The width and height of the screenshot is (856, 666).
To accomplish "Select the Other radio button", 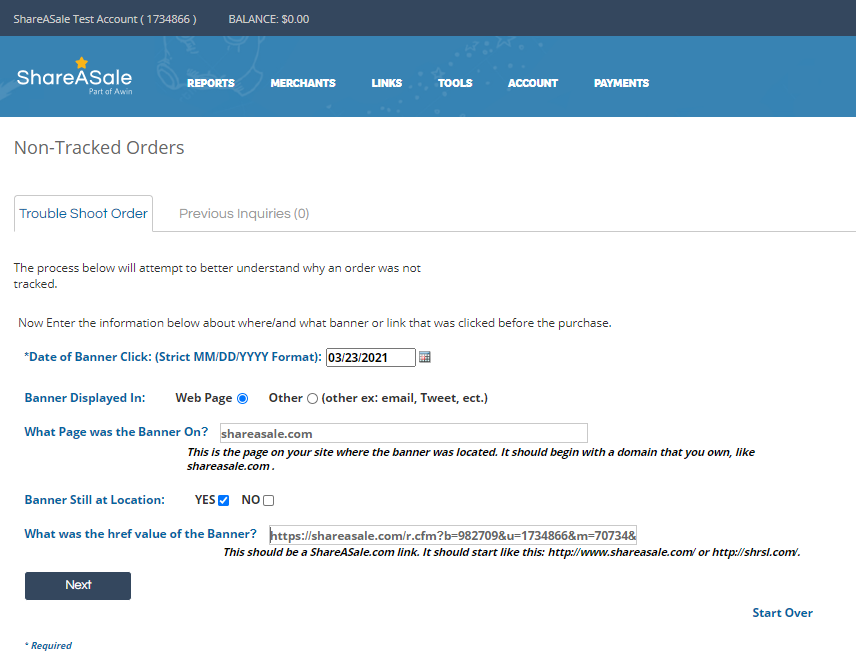I will click(x=312, y=398).
